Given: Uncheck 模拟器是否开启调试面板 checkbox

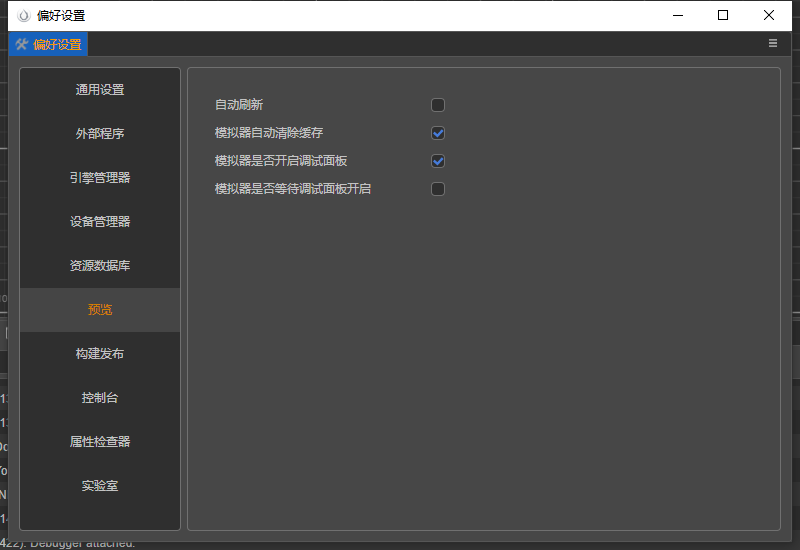Looking at the screenshot, I should tap(438, 161).
